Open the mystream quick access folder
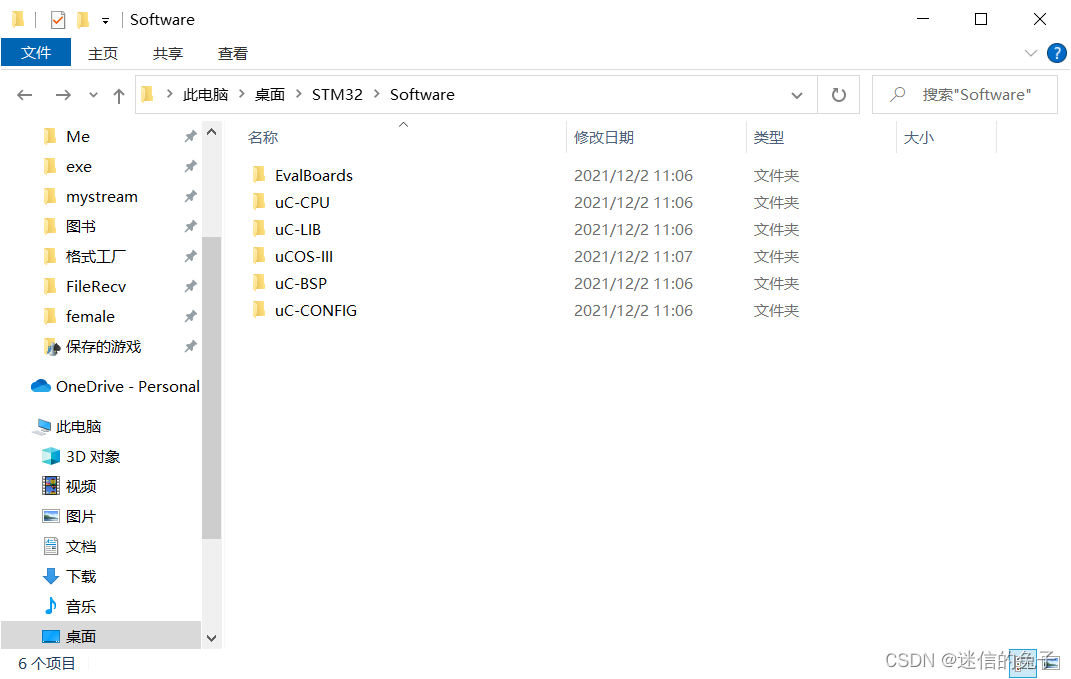1071x679 pixels. [102, 197]
